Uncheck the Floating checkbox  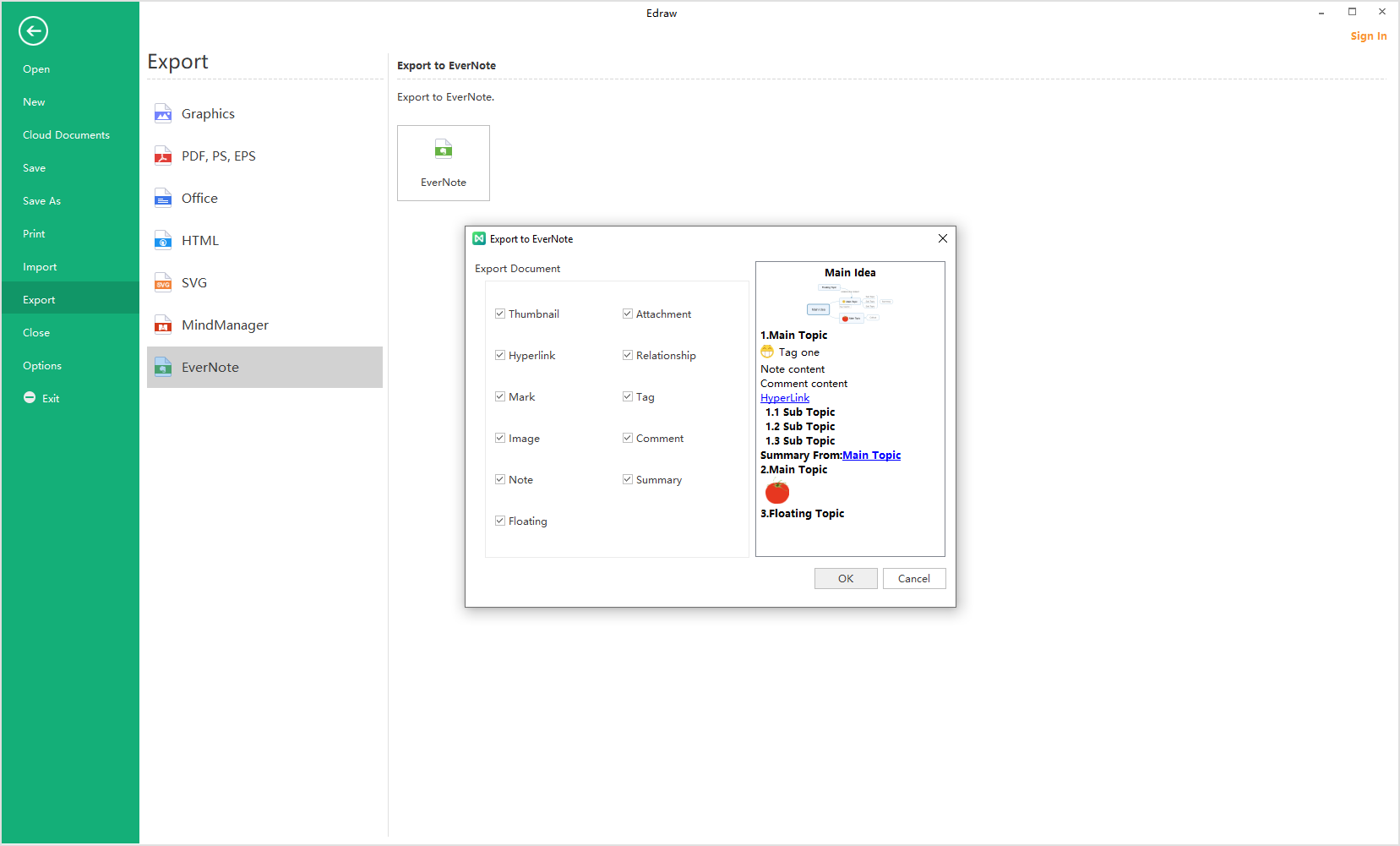coord(500,521)
